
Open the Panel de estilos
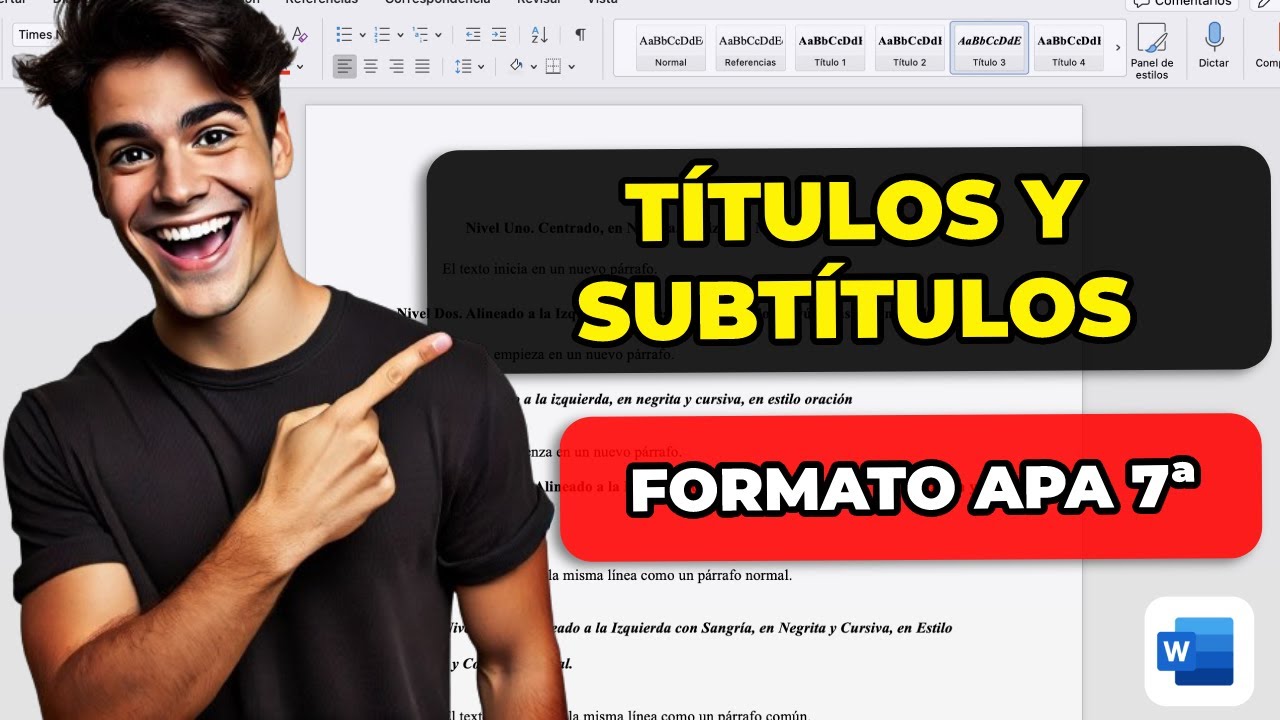(x=1152, y=51)
